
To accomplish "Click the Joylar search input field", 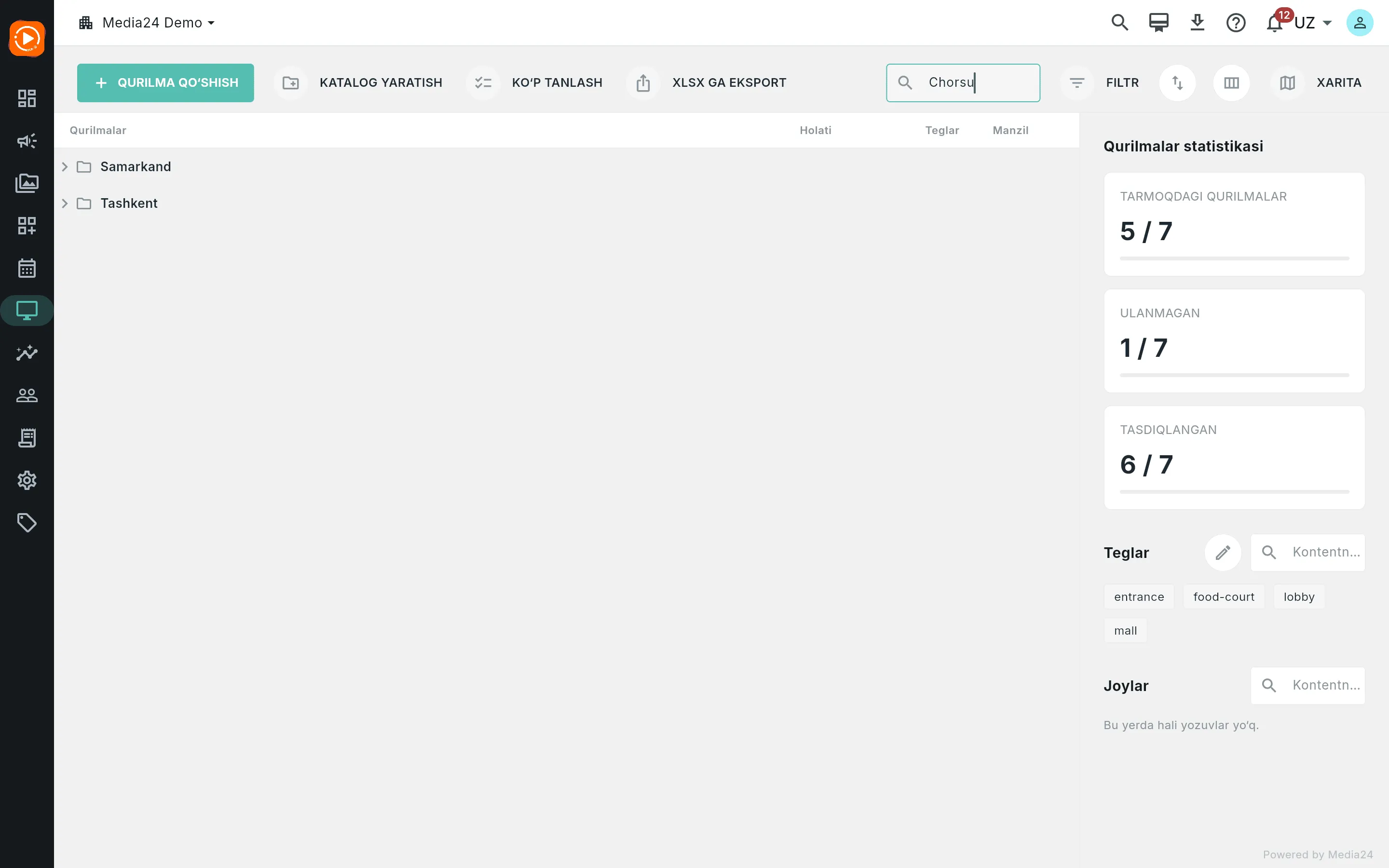I will coord(1307,685).
